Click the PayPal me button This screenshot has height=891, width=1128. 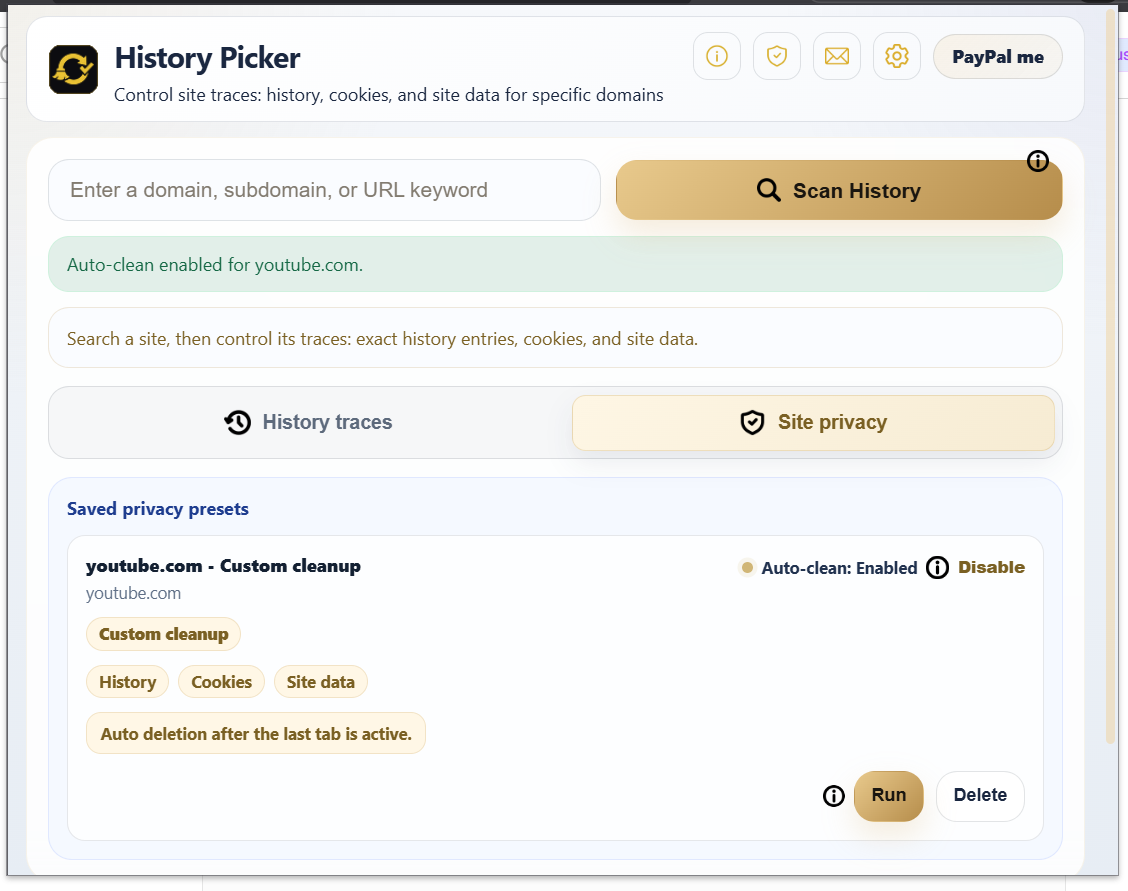(998, 57)
